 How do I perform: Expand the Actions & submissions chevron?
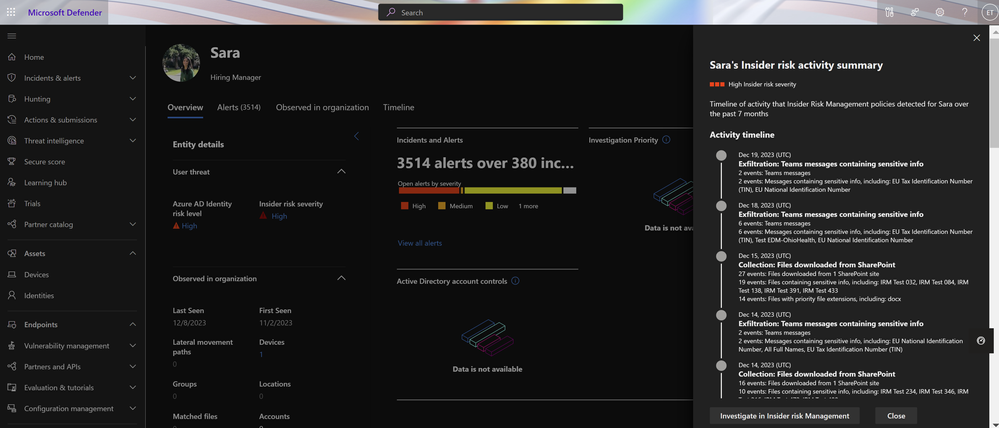click(x=133, y=120)
